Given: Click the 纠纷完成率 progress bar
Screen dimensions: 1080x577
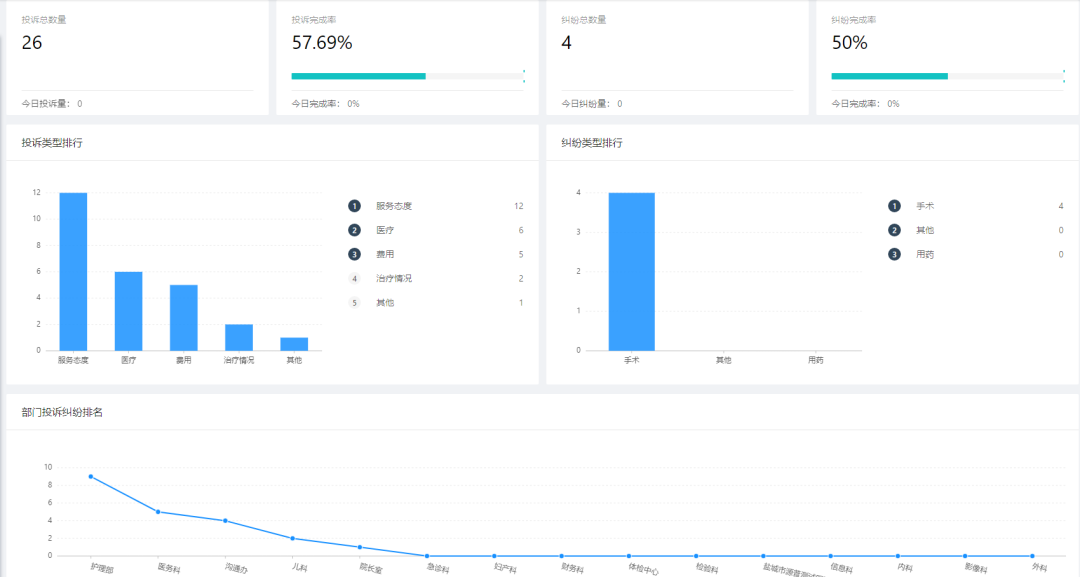Looking at the screenshot, I should tap(947, 76).
